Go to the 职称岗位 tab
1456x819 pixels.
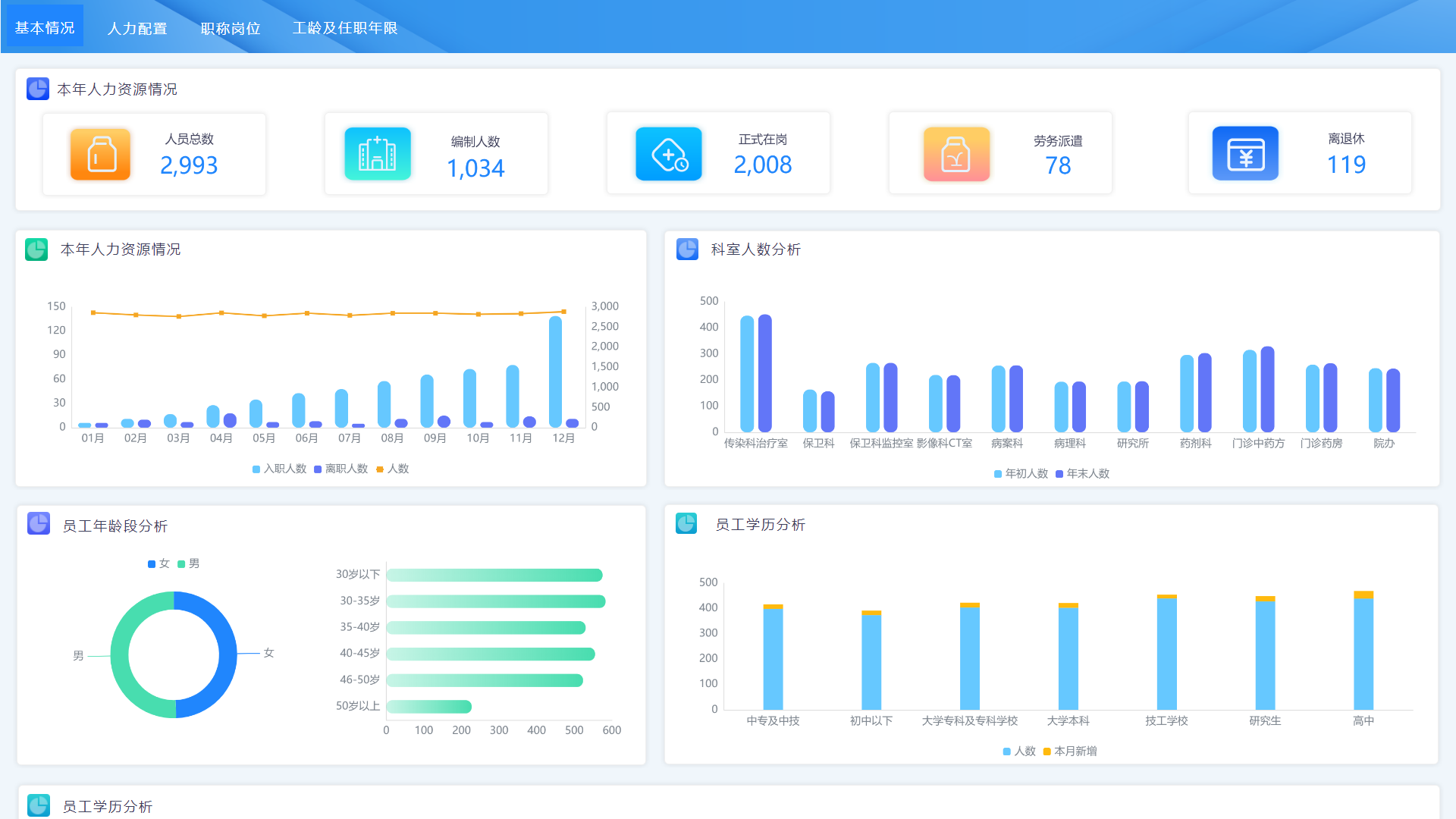pyautogui.click(x=231, y=28)
